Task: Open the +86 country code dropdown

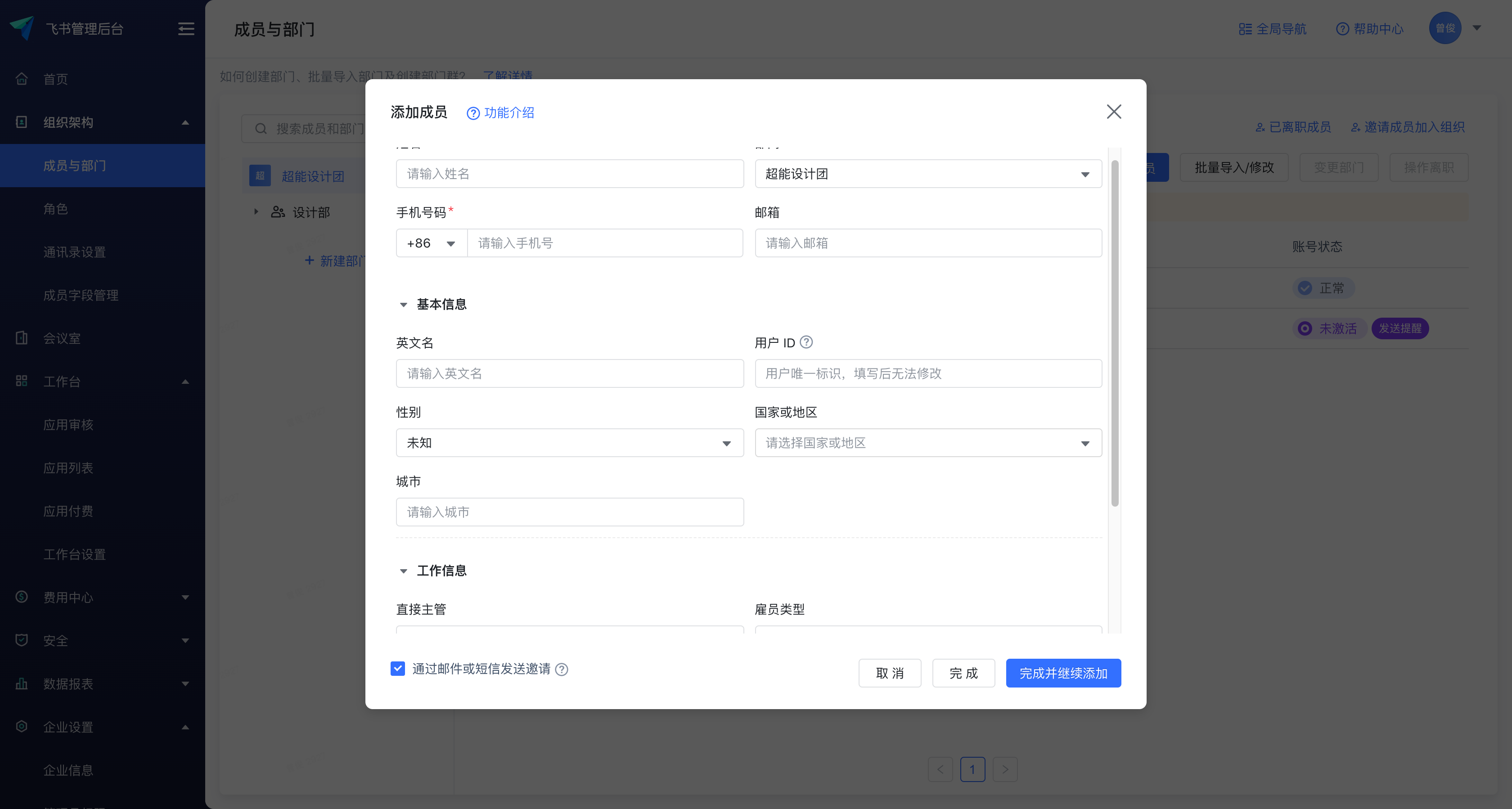Action: tap(432, 243)
